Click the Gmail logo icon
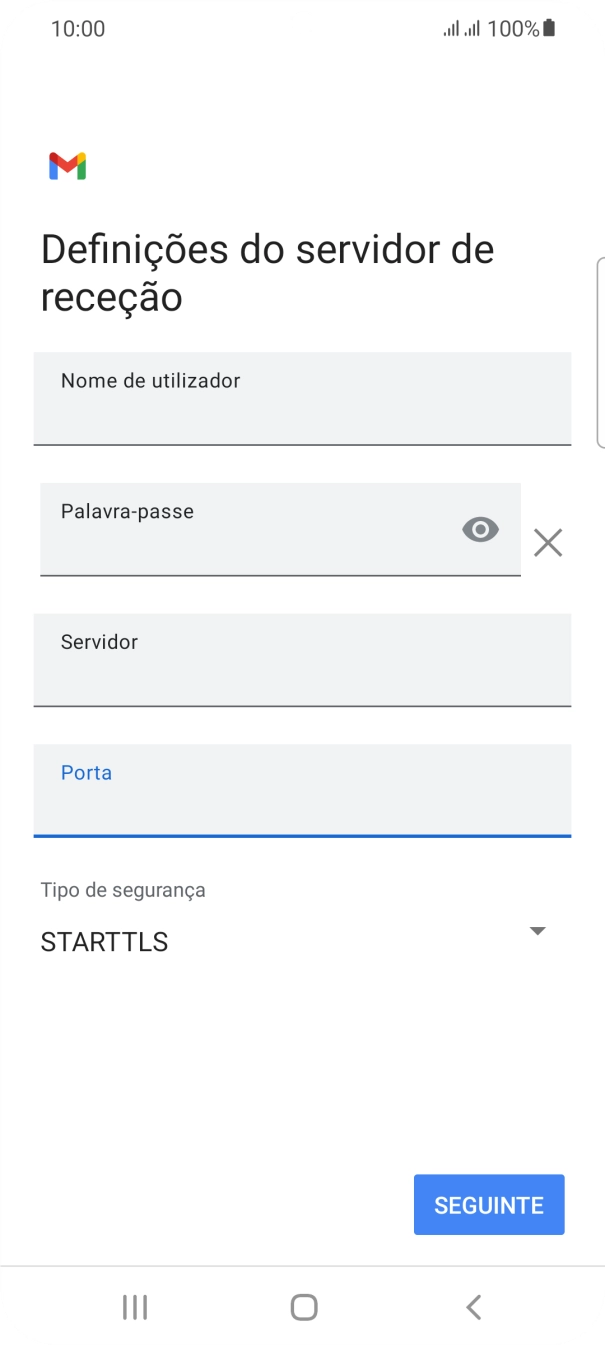The width and height of the screenshot is (605, 1346). [x=66, y=165]
